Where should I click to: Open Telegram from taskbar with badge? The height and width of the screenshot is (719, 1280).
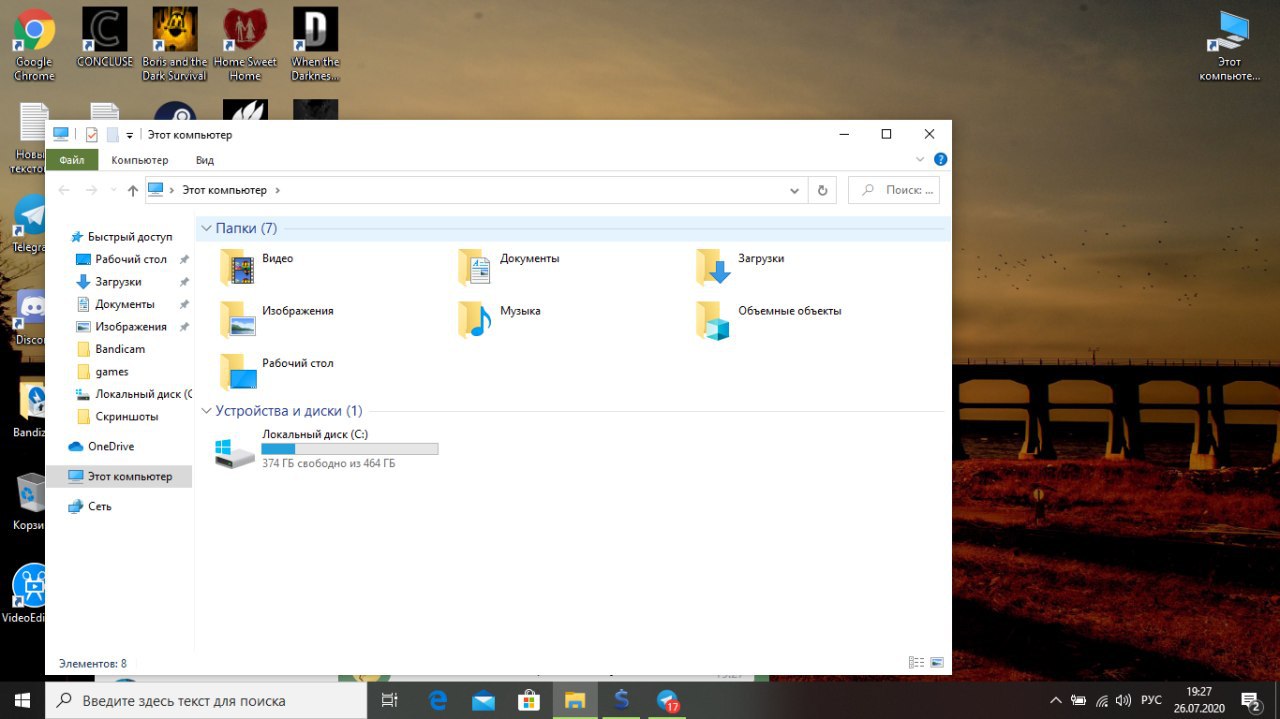pos(667,700)
